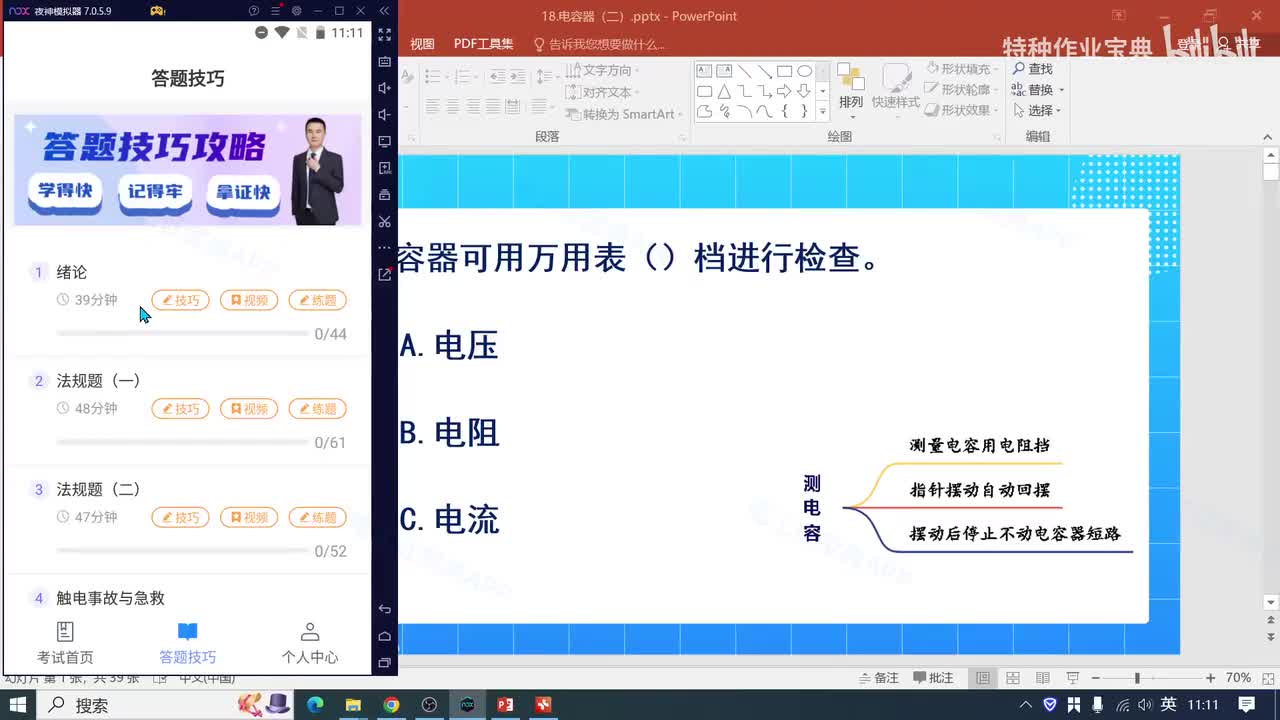Open the Nox emulator hamburger menu
The width and height of the screenshot is (1280, 720).
275,11
